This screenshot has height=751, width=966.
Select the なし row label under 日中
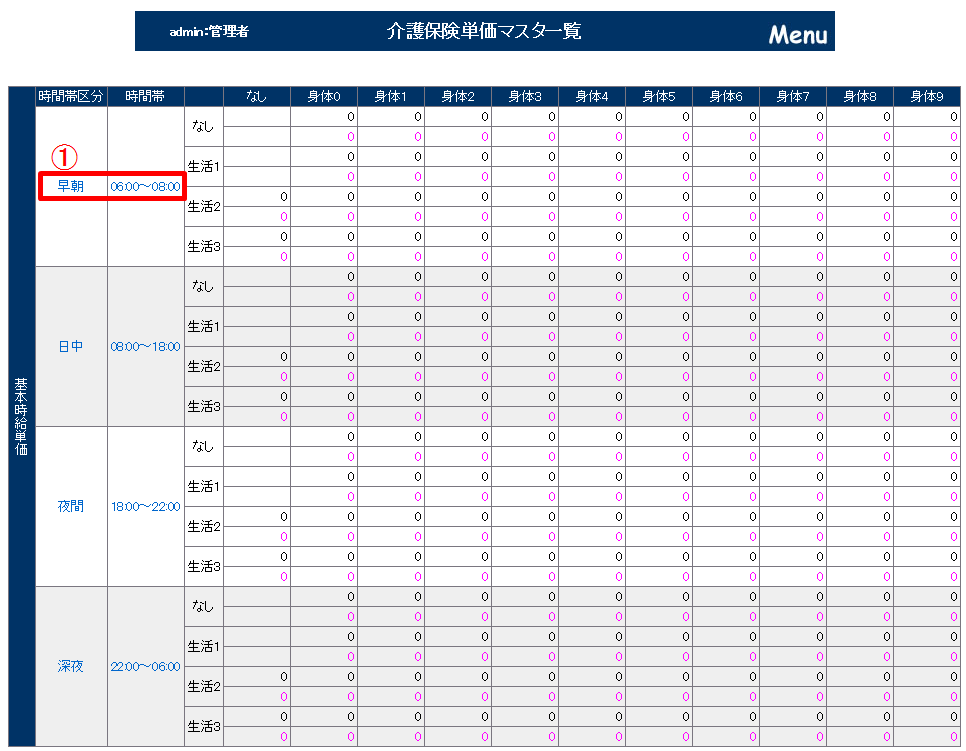coord(203,286)
